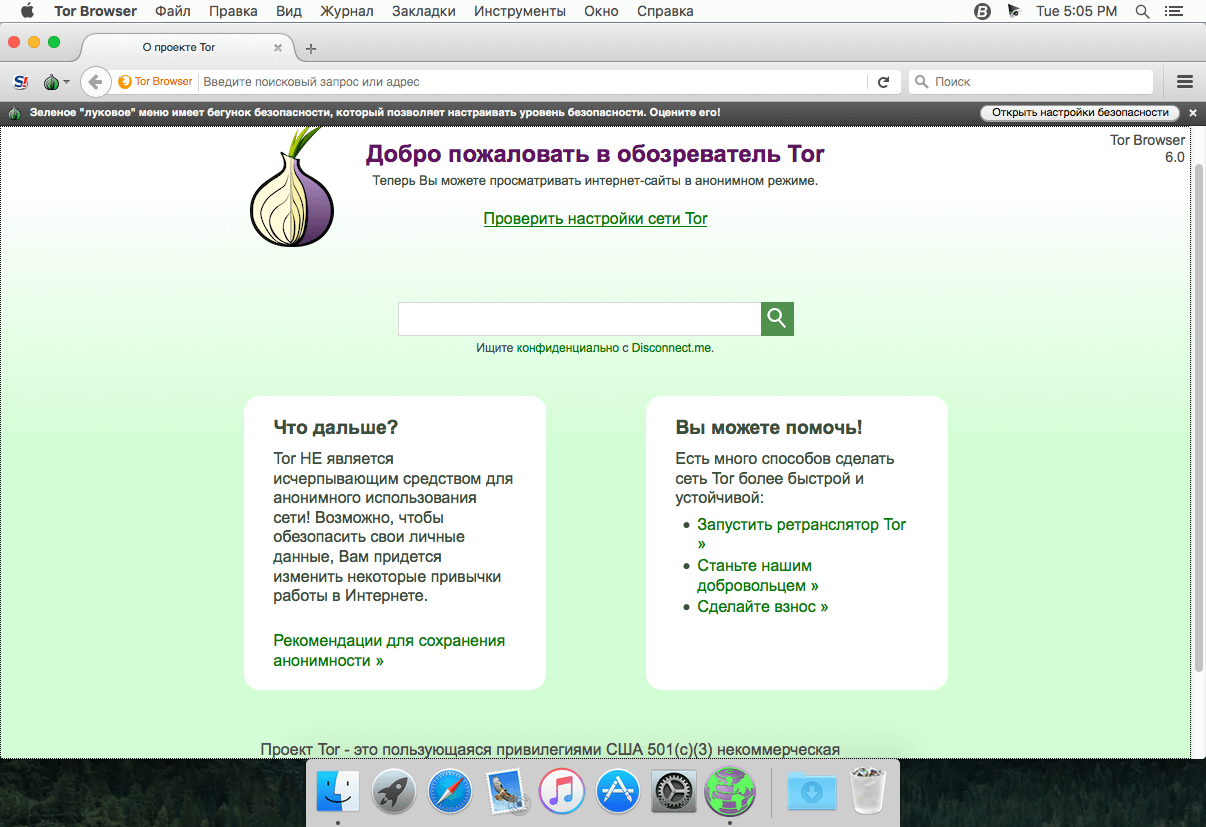Open Spotlight search in menu bar
This screenshot has width=1206, height=827.
pos(1142,11)
